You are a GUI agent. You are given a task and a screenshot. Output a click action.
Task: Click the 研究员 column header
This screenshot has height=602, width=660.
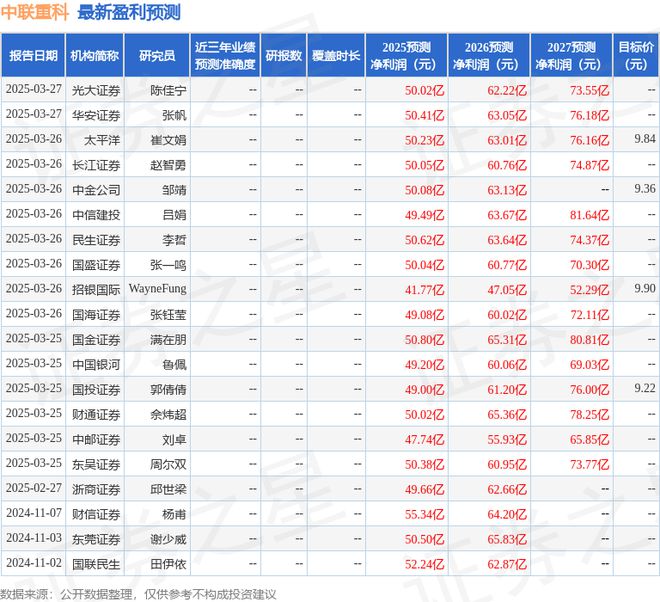point(157,56)
